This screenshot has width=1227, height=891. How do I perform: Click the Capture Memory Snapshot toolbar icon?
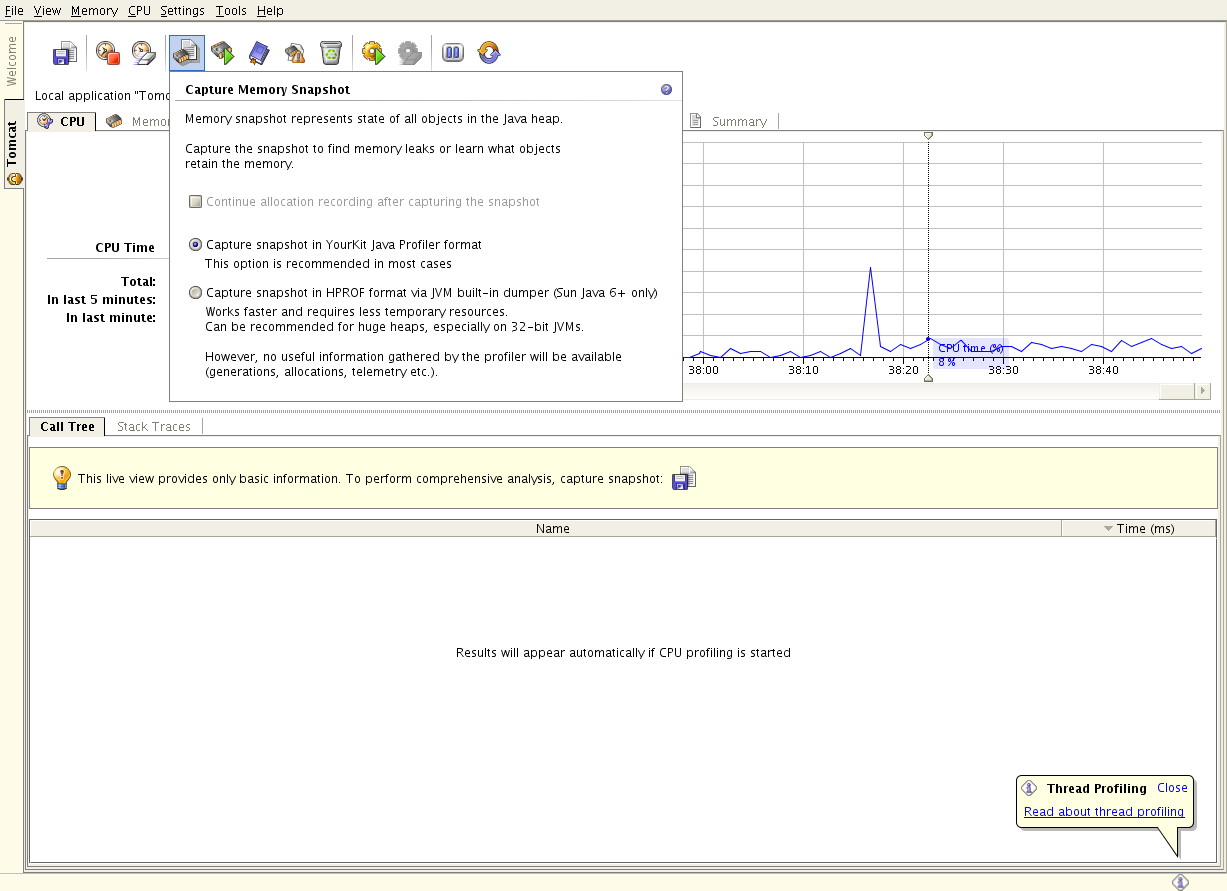click(x=187, y=53)
